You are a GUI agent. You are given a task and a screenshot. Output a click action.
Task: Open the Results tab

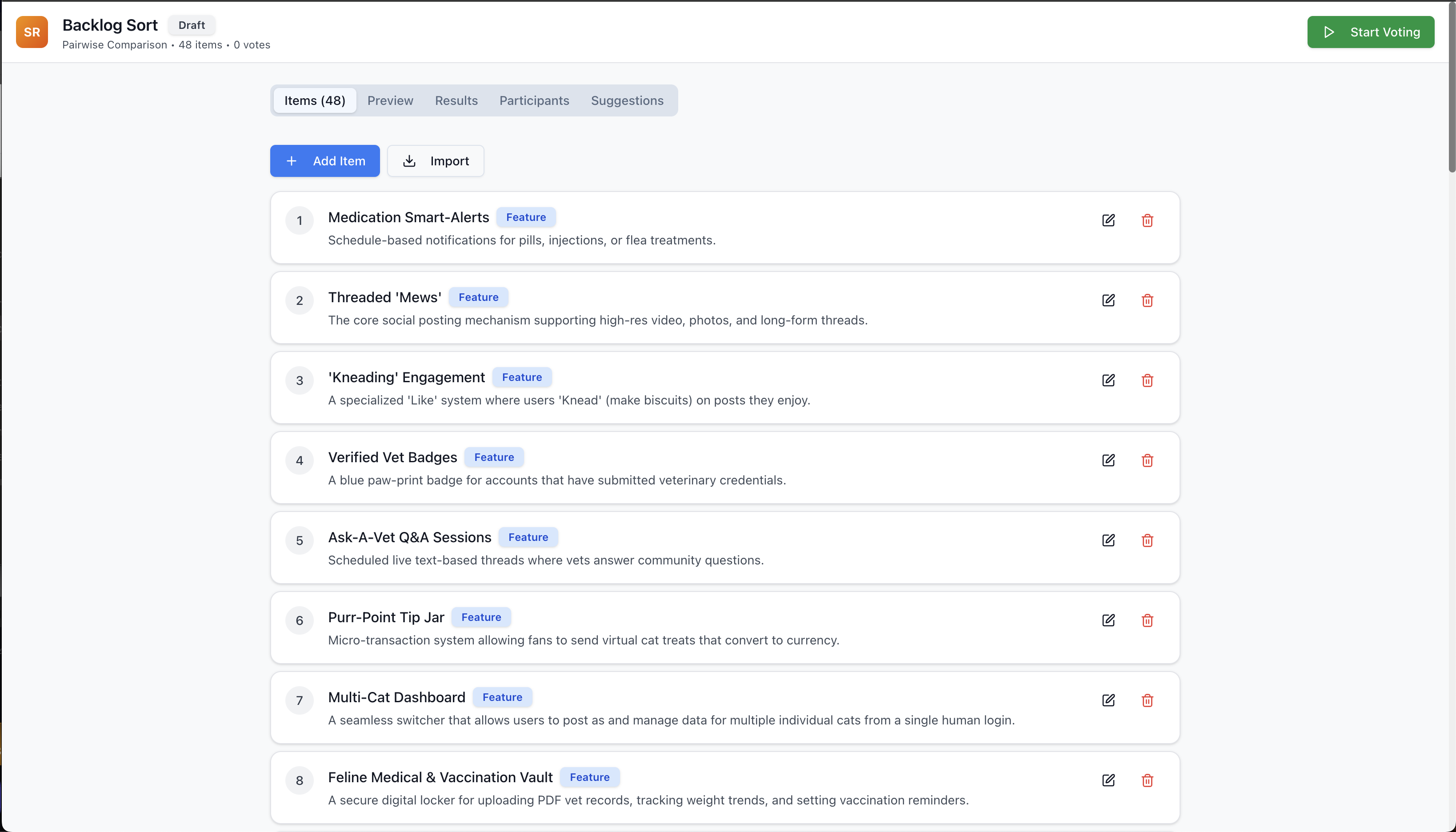tap(456, 100)
